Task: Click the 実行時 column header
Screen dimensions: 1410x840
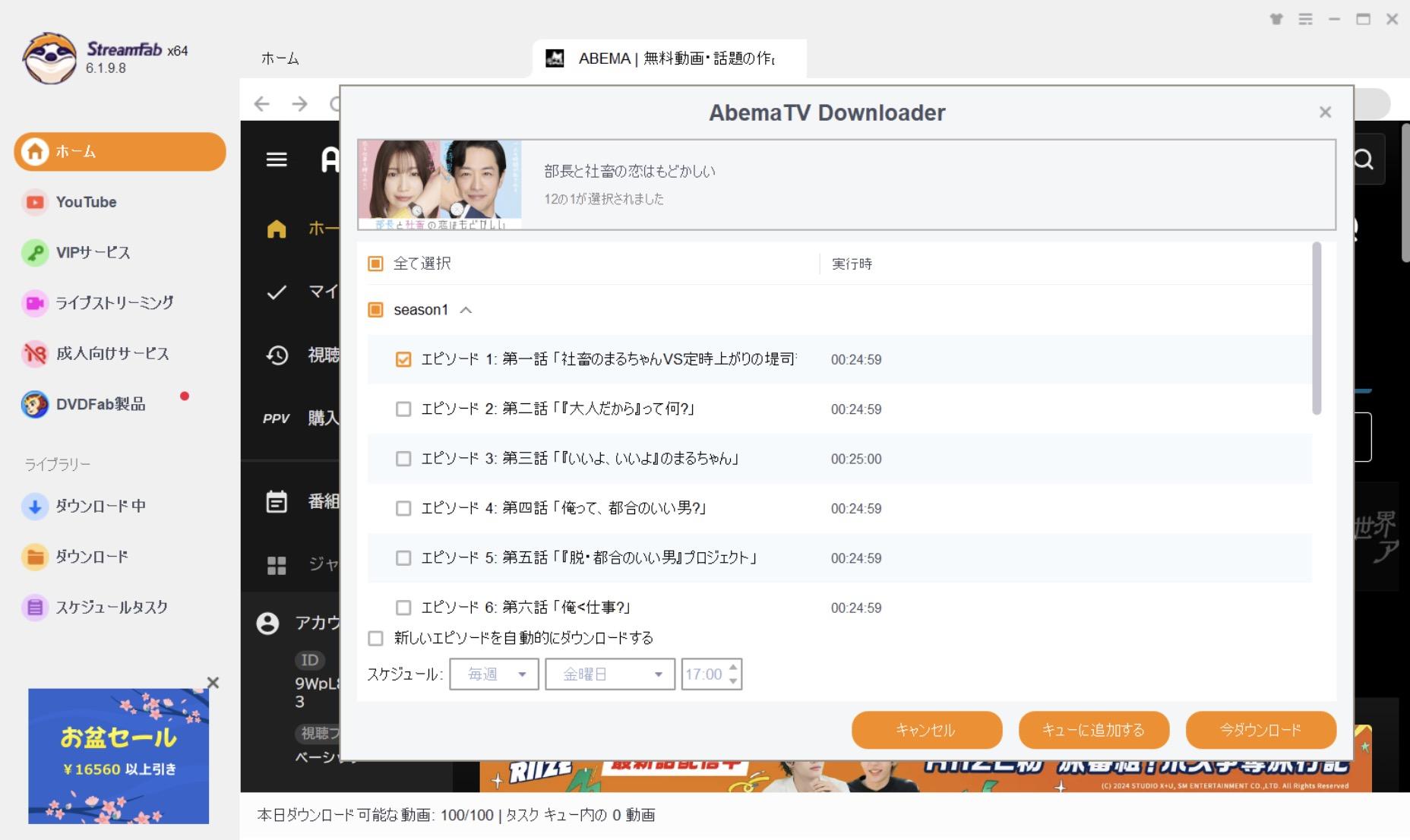Action: [x=852, y=264]
